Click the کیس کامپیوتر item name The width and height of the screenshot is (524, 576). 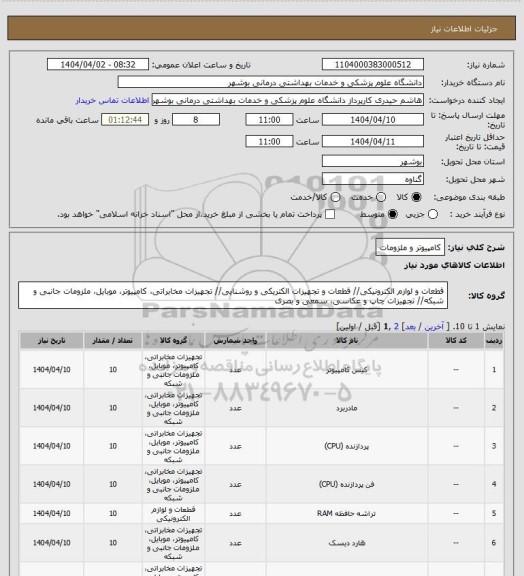coord(347,370)
